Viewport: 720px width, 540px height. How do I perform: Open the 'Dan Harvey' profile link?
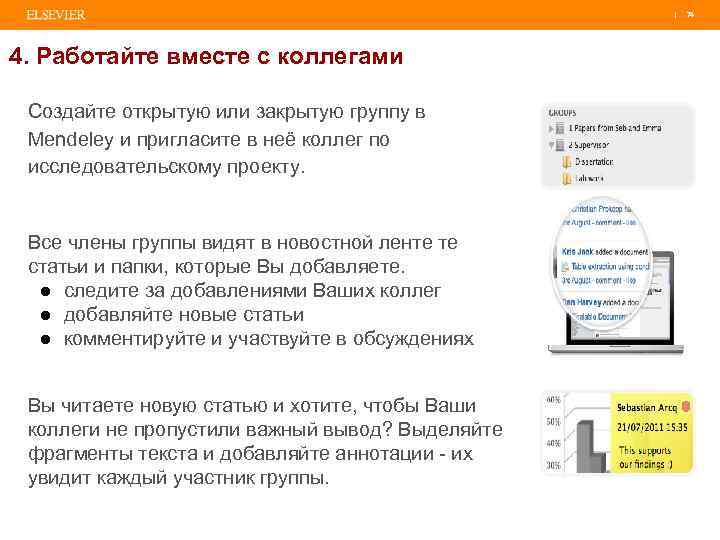click(x=581, y=302)
